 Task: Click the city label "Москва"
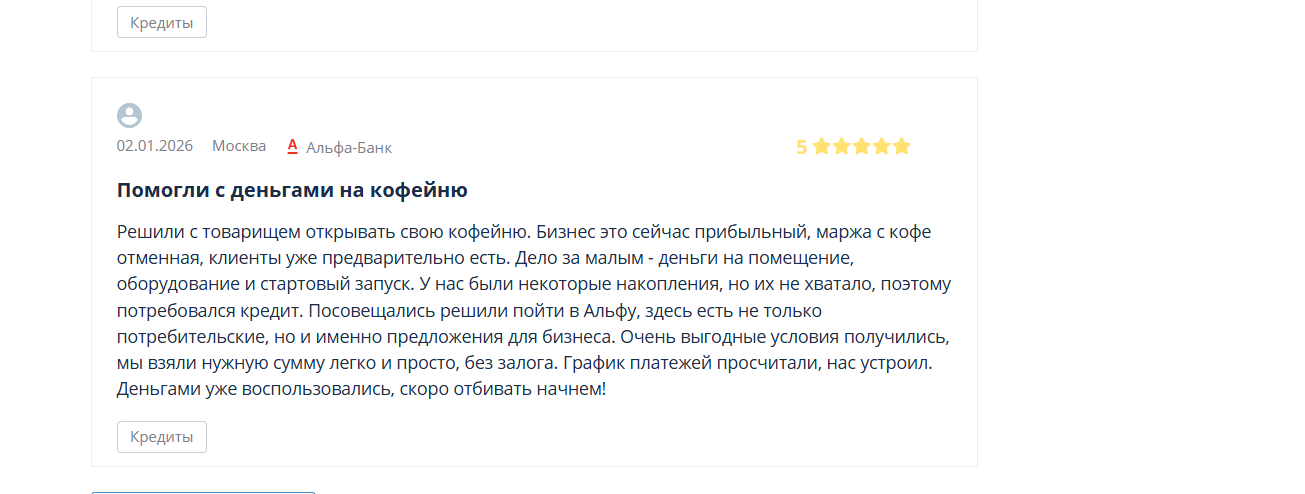pyautogui.click(x=239, y=146)
